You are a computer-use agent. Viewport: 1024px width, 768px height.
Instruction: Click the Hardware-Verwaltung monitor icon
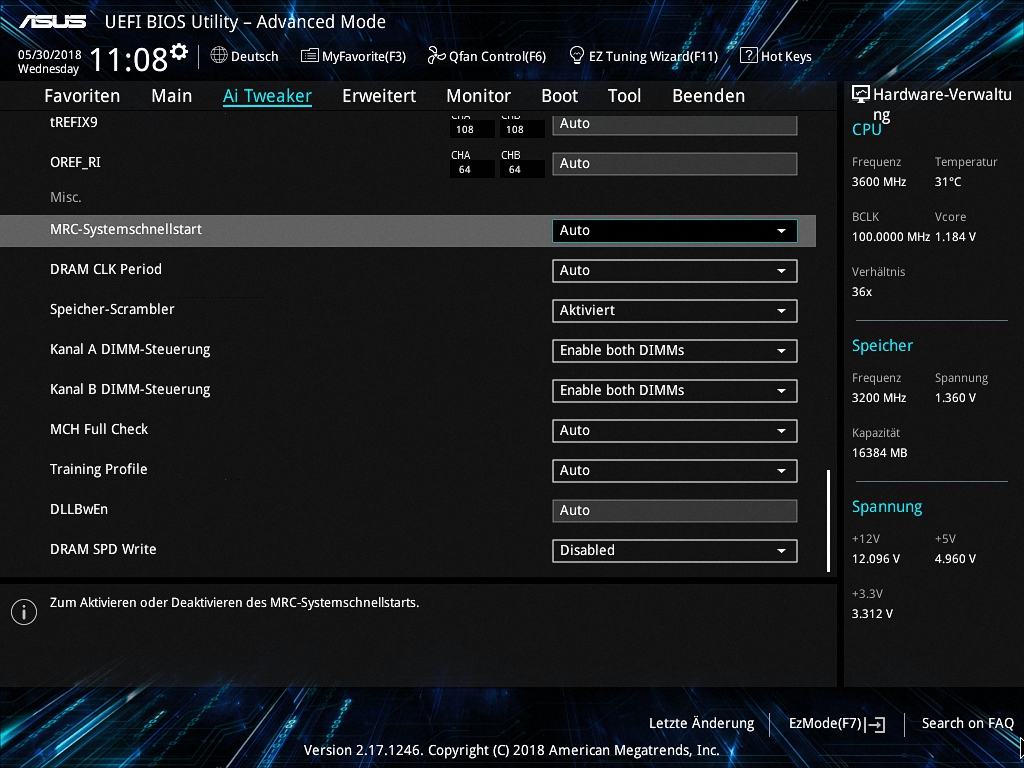pyautogui.click(x=861, y=95)
